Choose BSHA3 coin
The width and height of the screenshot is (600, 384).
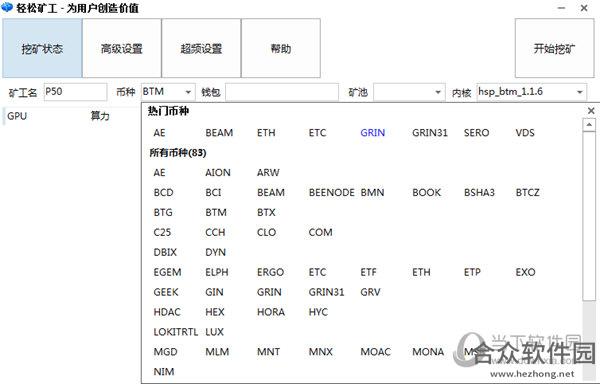click(479, 192)
